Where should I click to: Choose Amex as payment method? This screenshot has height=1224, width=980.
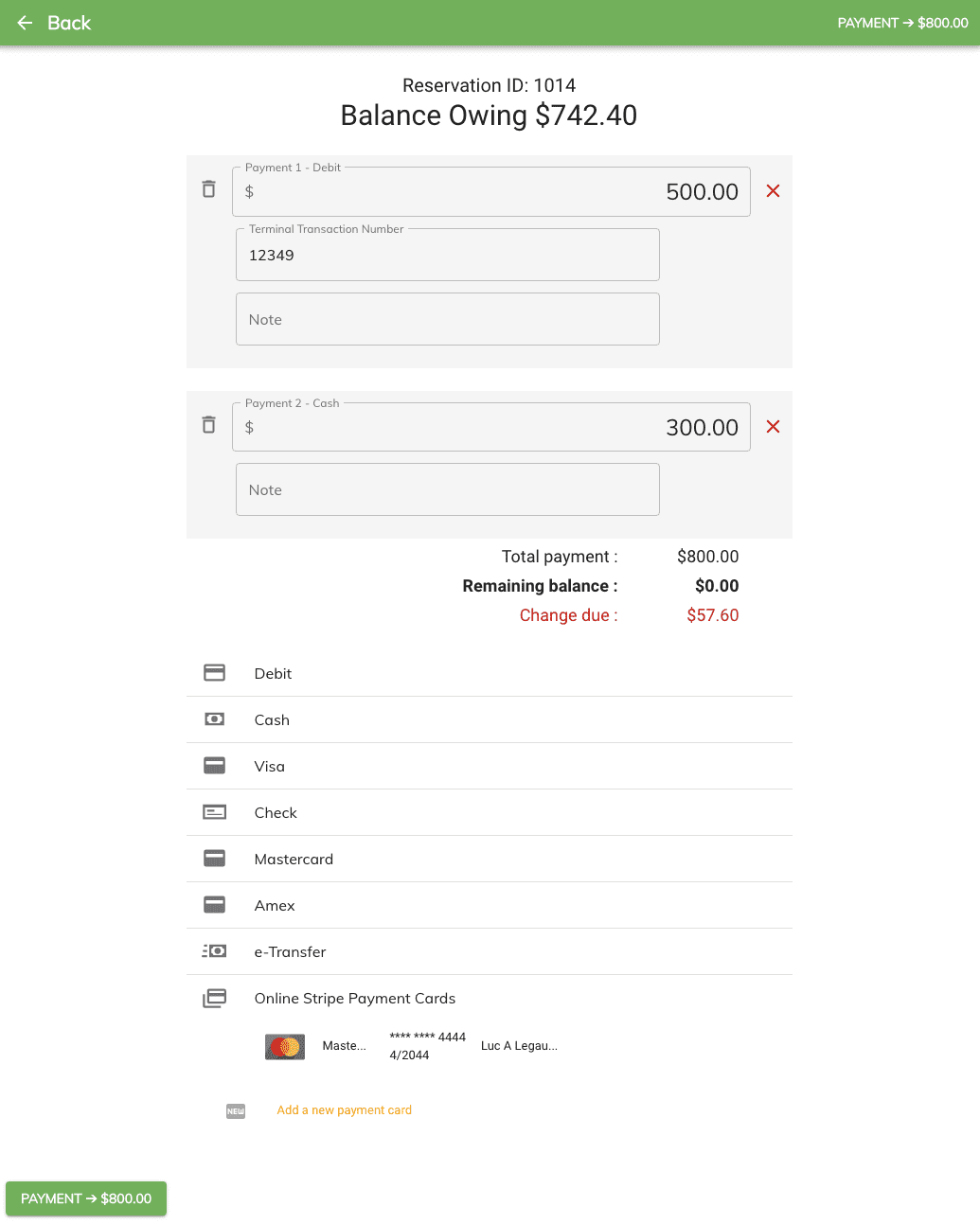click(x=490, y=905)
